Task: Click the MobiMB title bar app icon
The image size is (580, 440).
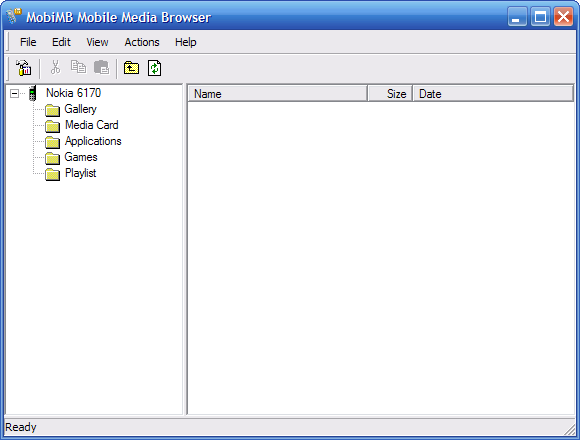Action: pos(13,16)
